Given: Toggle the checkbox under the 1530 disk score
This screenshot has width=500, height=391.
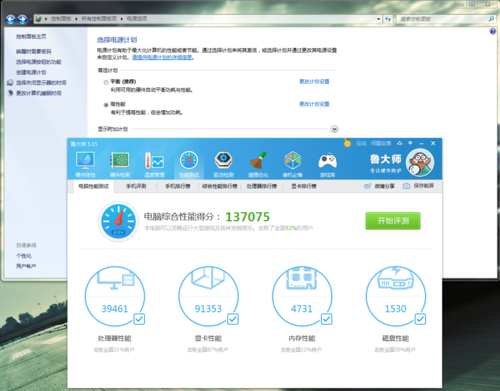Looking at the screenshot, I should [x=420, y=319].
